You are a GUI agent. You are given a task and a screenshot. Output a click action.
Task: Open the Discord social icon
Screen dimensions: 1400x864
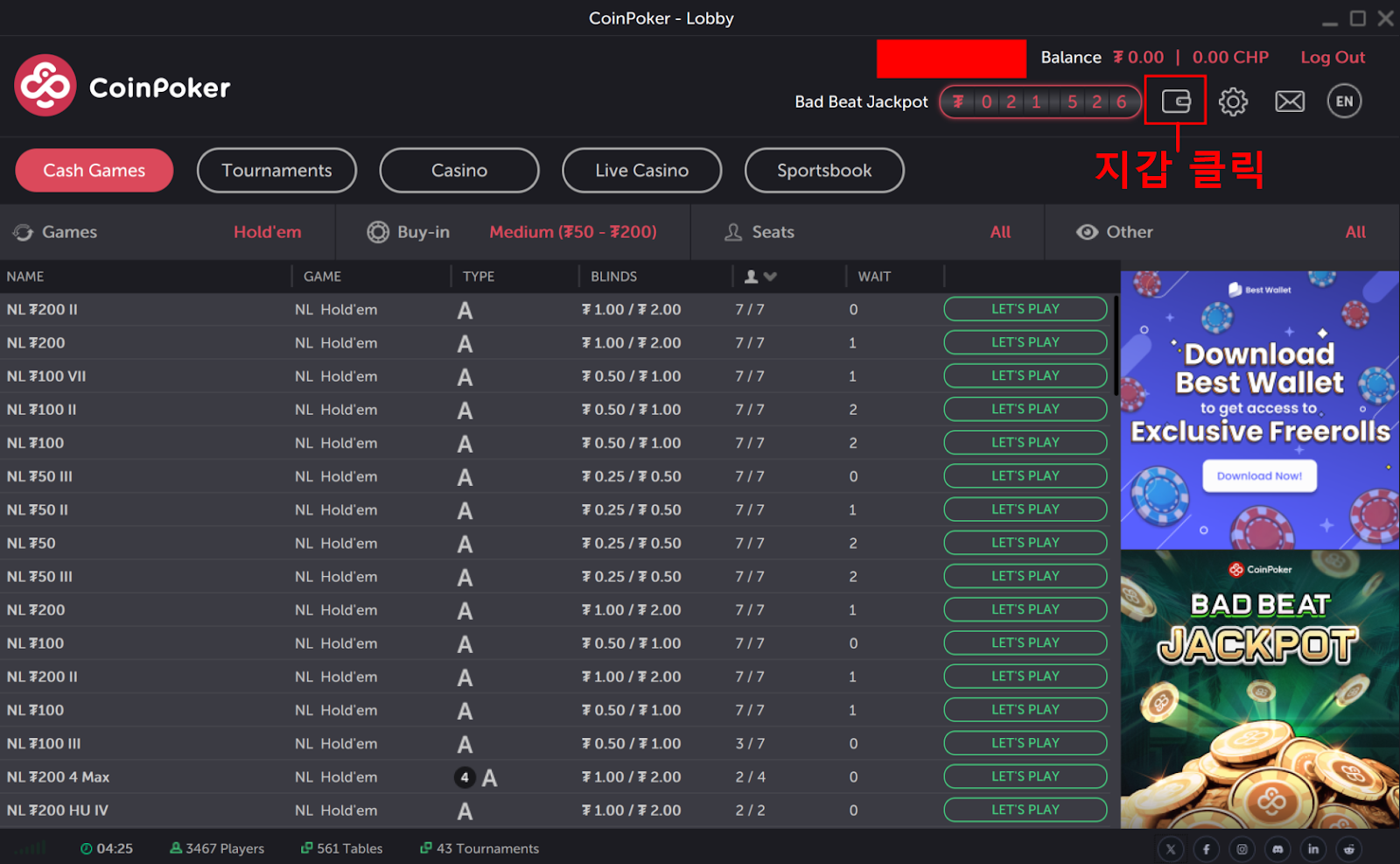click(1277, 848)
